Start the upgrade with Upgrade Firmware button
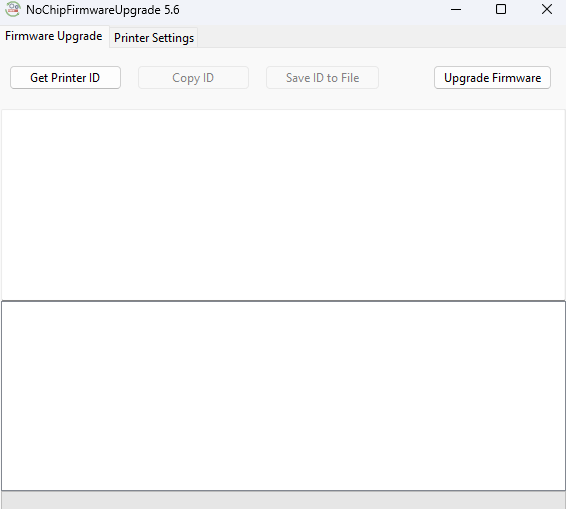566x509 pixels. tap(492, 78)
